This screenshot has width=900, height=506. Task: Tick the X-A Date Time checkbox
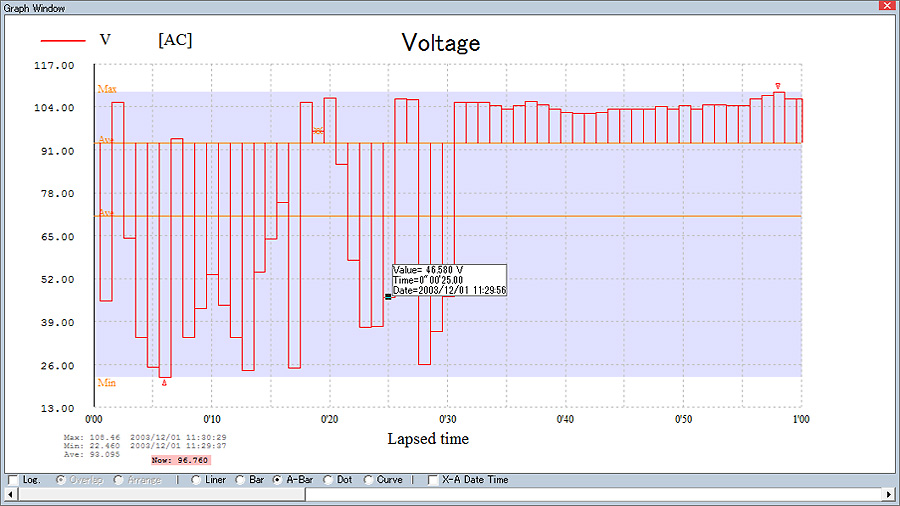click(433, 480)
